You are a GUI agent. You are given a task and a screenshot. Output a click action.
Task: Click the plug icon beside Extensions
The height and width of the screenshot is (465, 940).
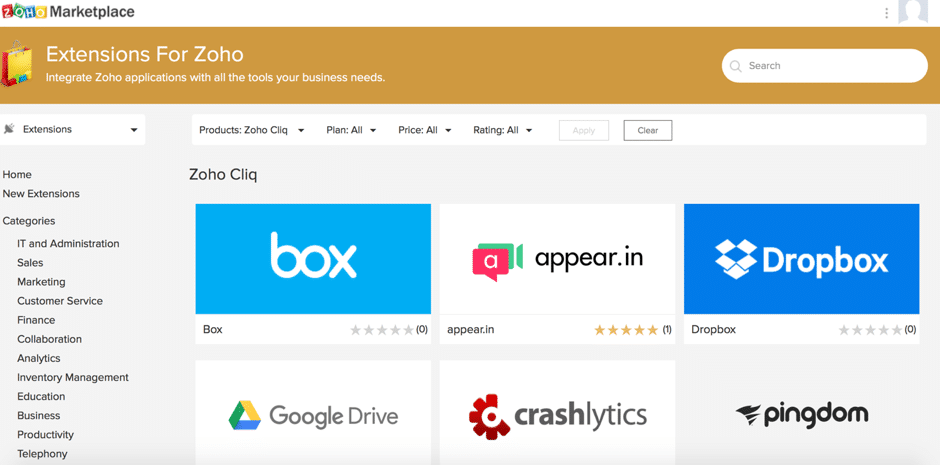tap(9, 129)
